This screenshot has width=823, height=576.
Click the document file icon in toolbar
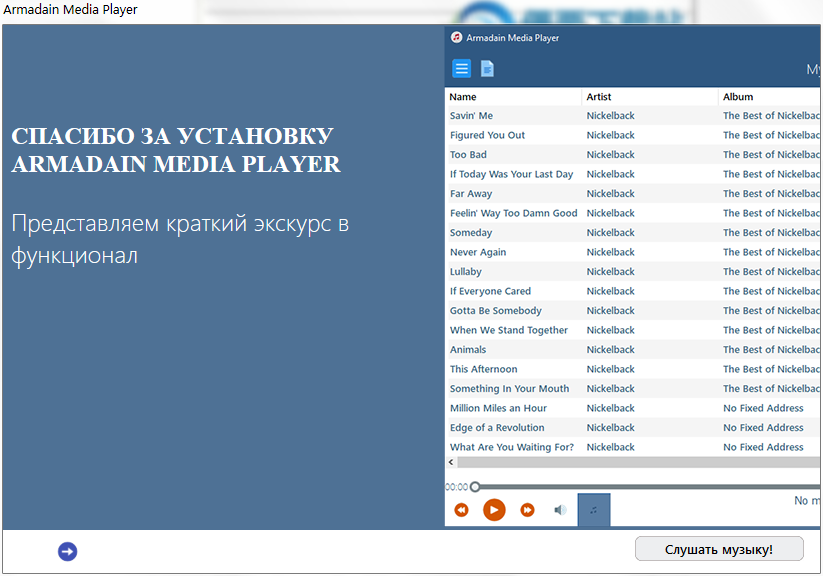(x=487, y=69)
